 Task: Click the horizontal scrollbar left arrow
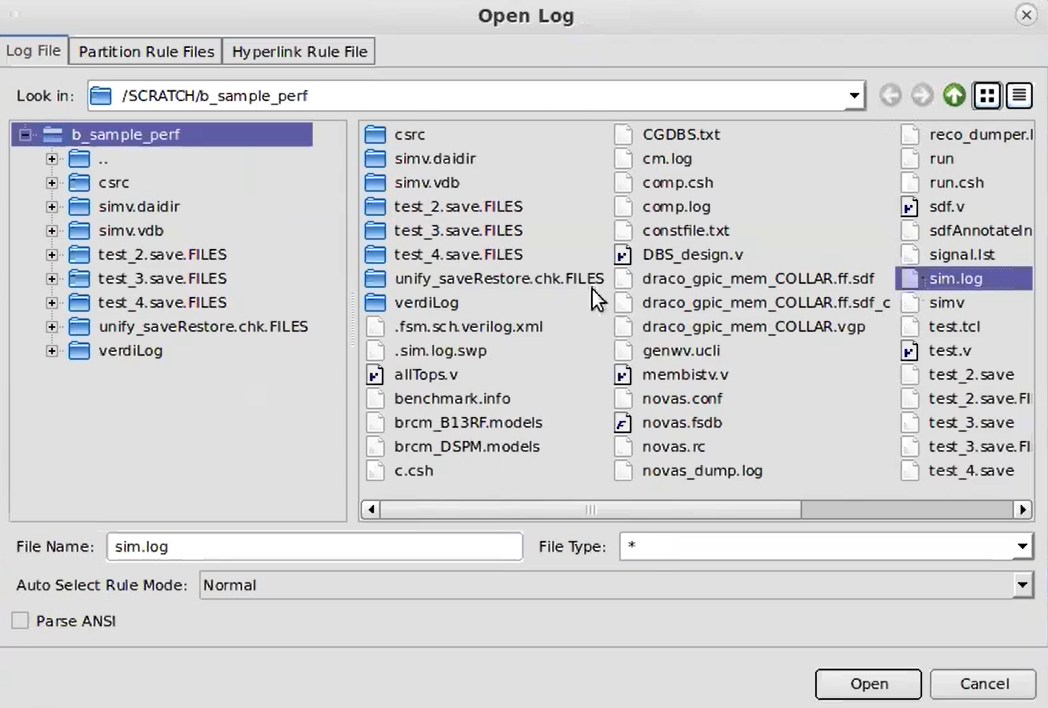click(x=370, y=510)
